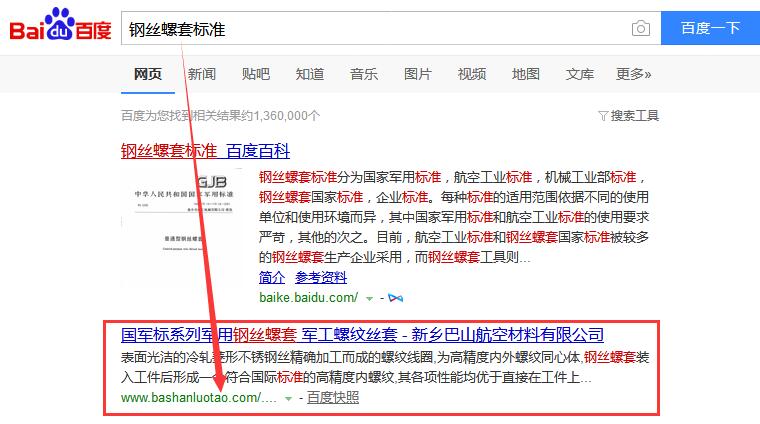
Task: View 百度快照 cached page
Action: click(x=333, y=398)
